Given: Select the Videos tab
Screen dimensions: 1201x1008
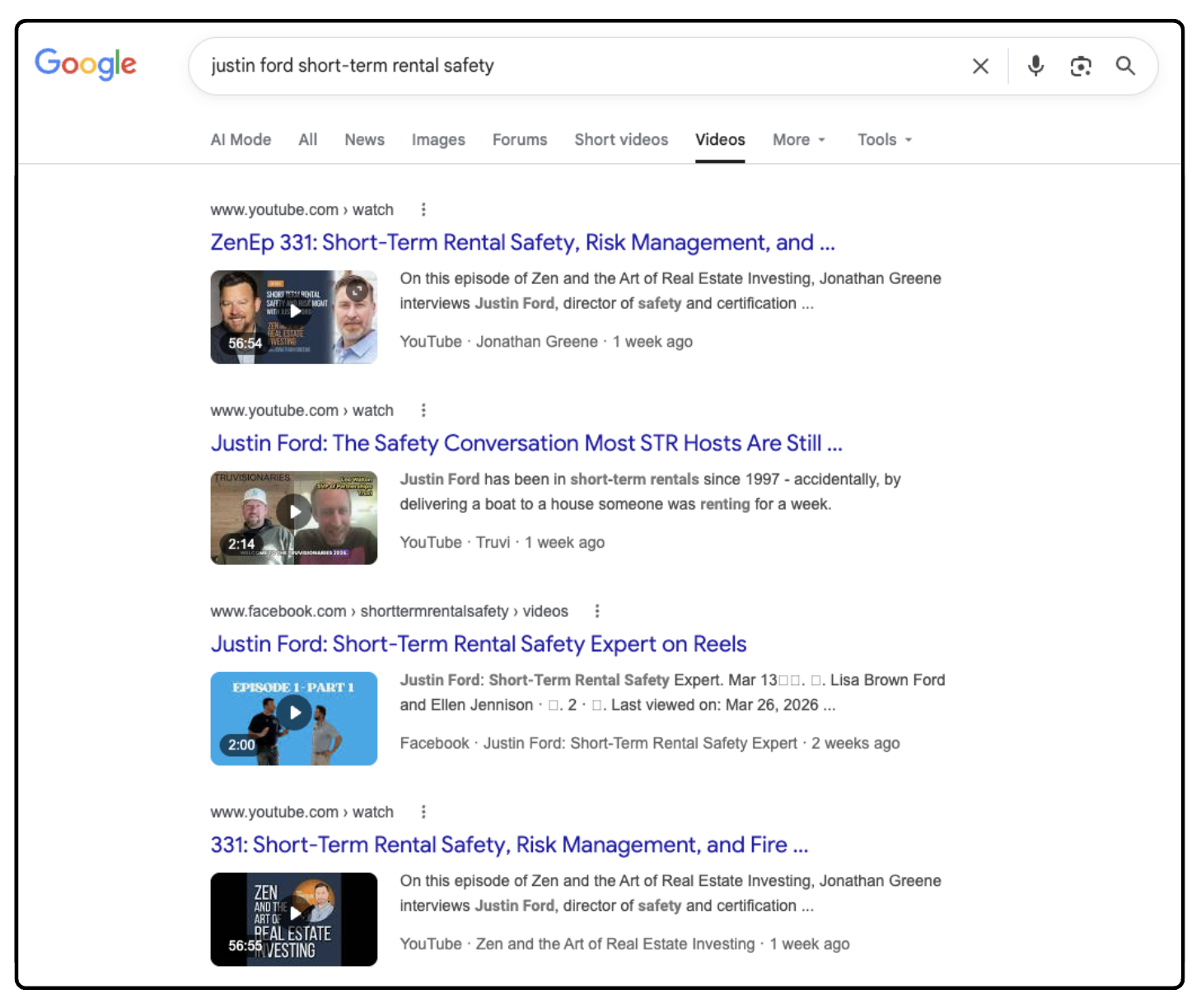Looking at the screenshot, I should tap(720, 139).
